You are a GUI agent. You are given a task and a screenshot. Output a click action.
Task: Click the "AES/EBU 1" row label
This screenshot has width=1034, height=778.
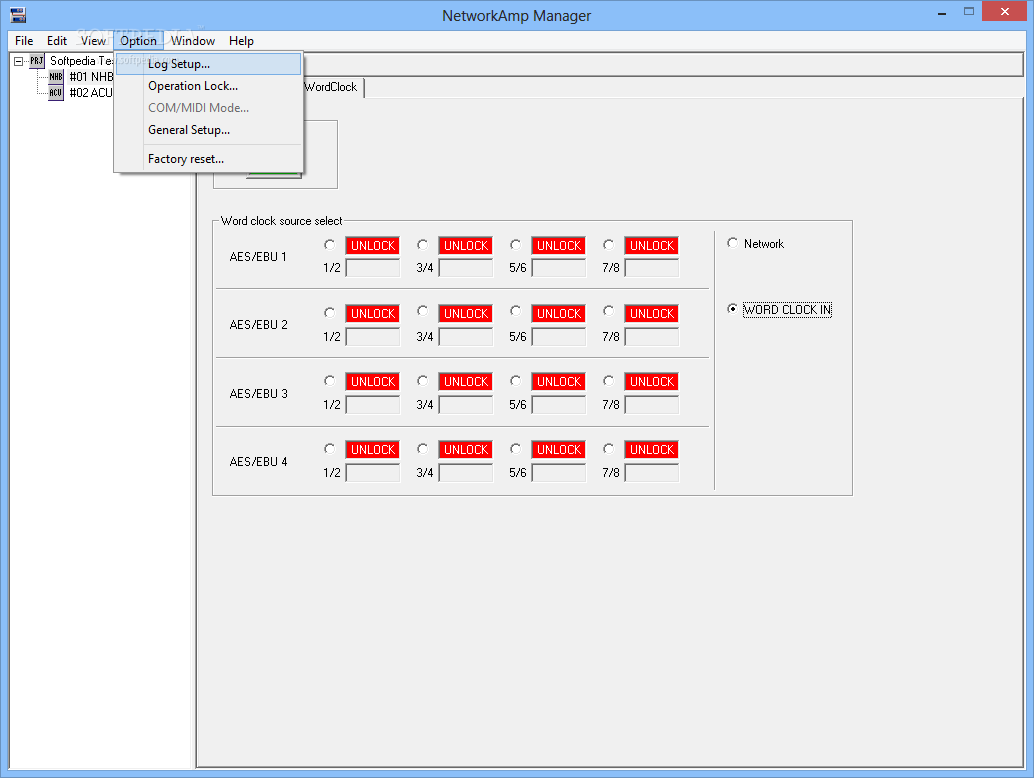point(258,257)
